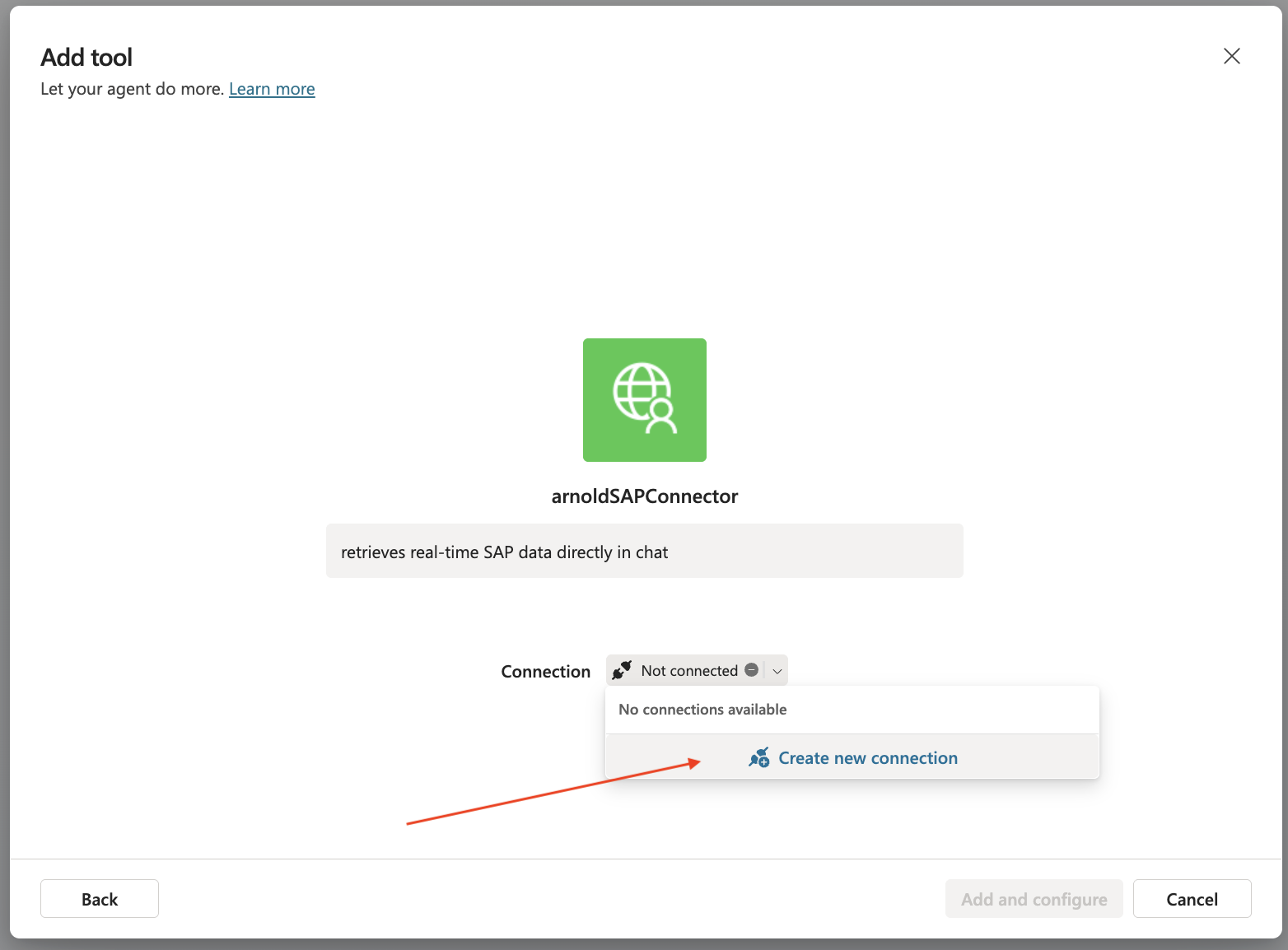This screenshot has width=1288, height=950.
Task: Click the Add and configure button
Action: click(1034, 899)
